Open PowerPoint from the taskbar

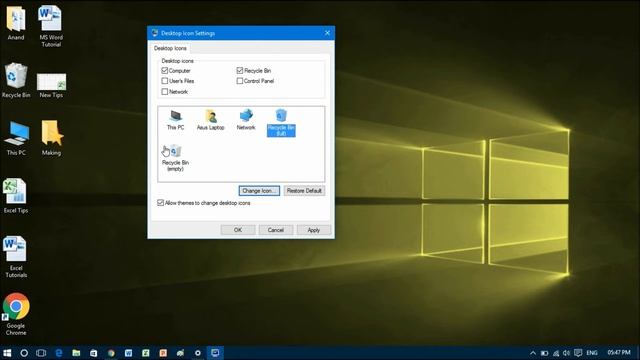(163, 353)
